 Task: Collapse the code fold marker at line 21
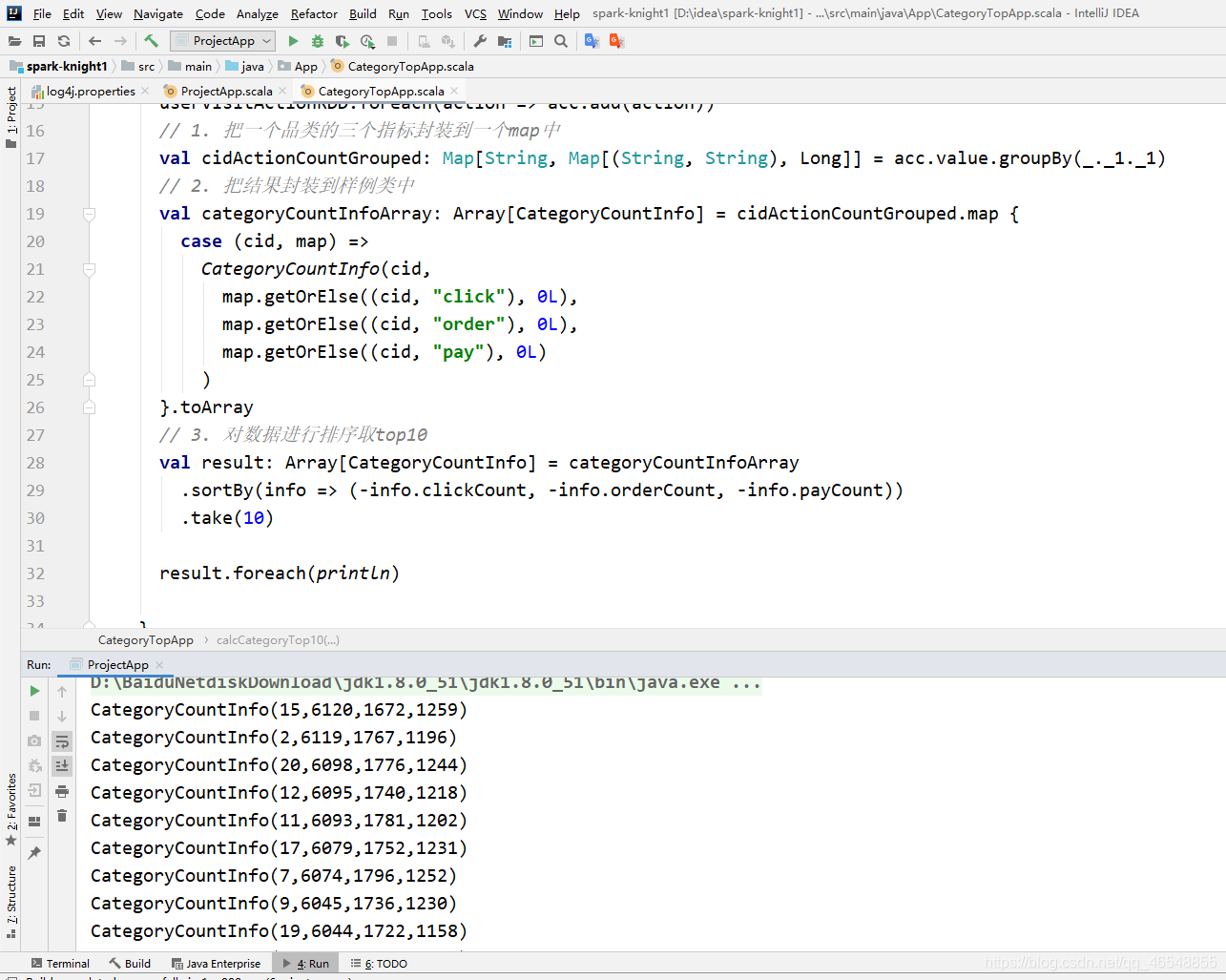pos(89,270)
